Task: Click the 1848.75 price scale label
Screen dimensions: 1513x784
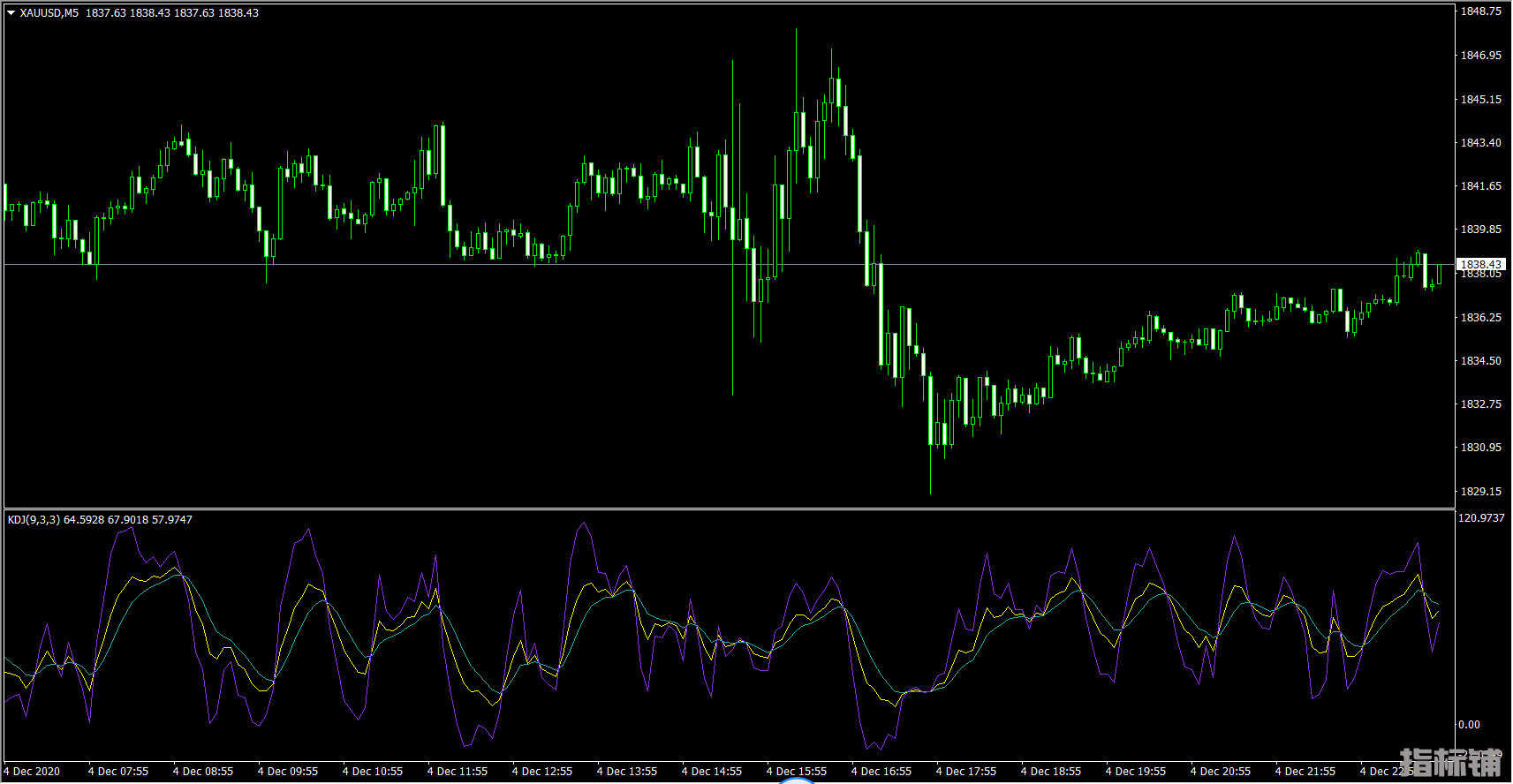Action: pyautogui.click(x=1480, y=11)
